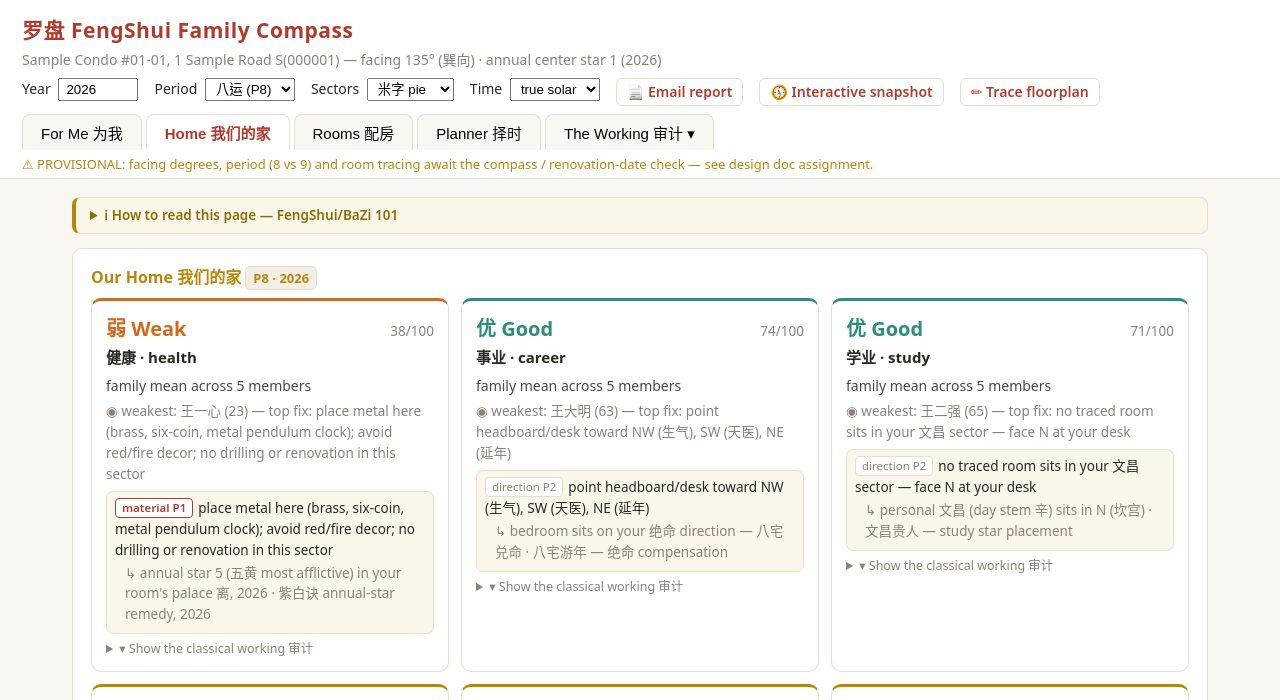Click the 71/100 study score
Screen dimensions: 1280x700
click(x=1152, y=331)
